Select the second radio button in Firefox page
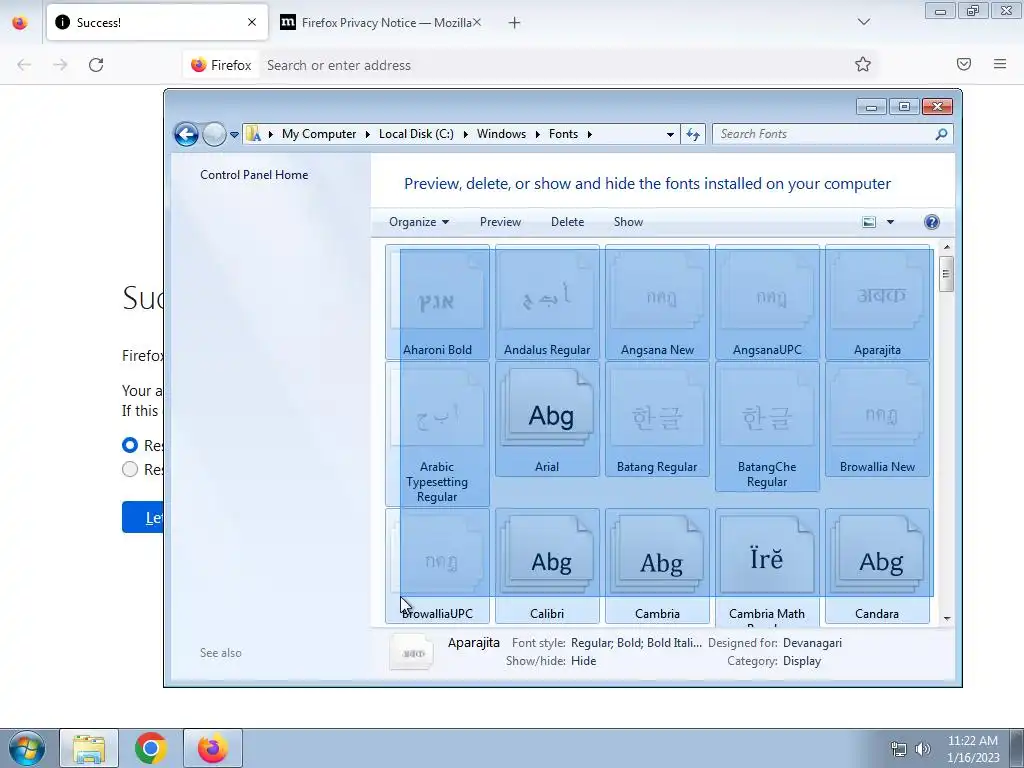 130,469
